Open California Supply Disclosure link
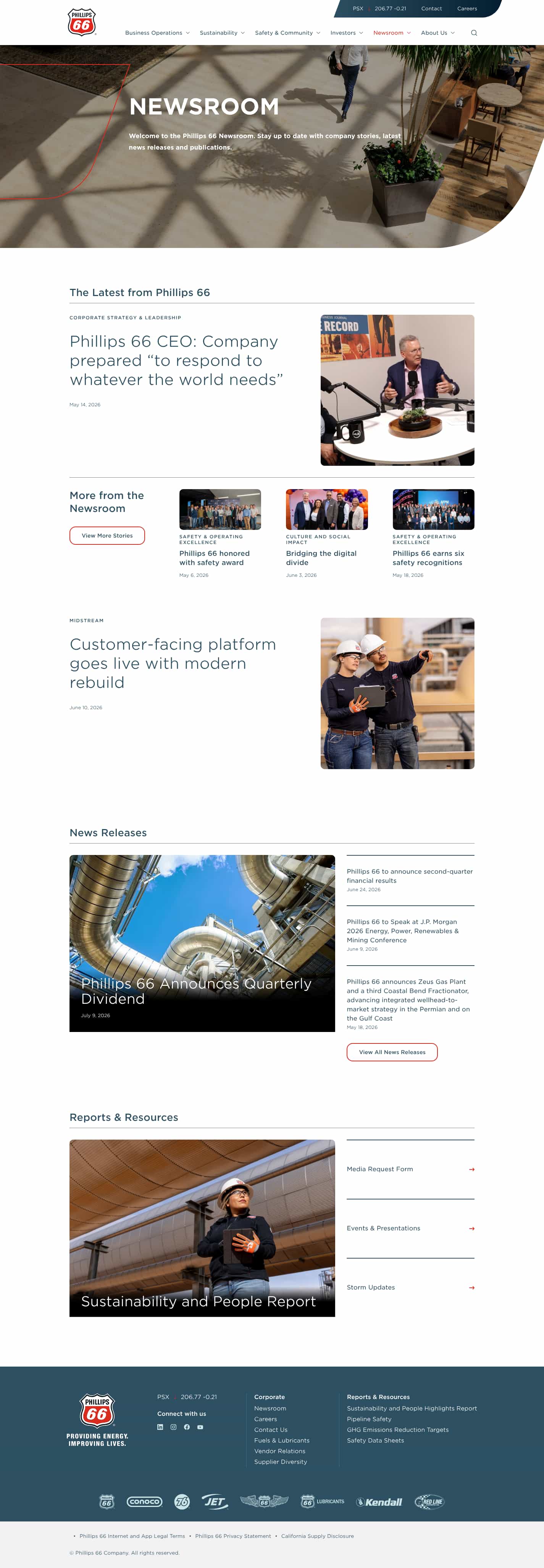The width and height of the screenshot is (544, 1568). [x=317, y=1536]
